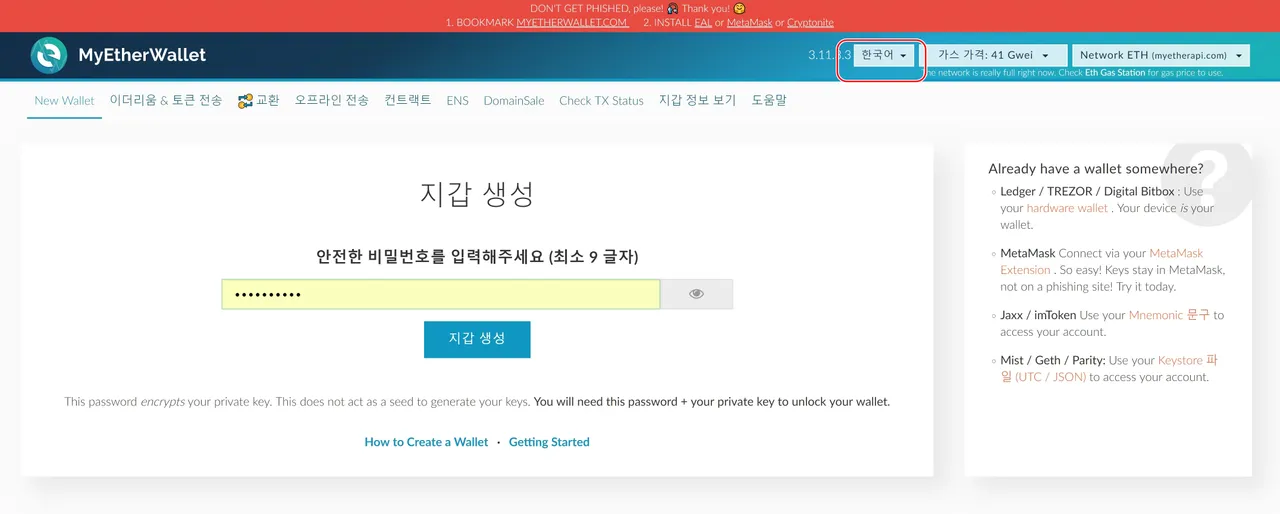The height and width of the screenshot is (514, 1280).
Task: Click the Cryptonite link in banner
Action: (x=810, y=22)
